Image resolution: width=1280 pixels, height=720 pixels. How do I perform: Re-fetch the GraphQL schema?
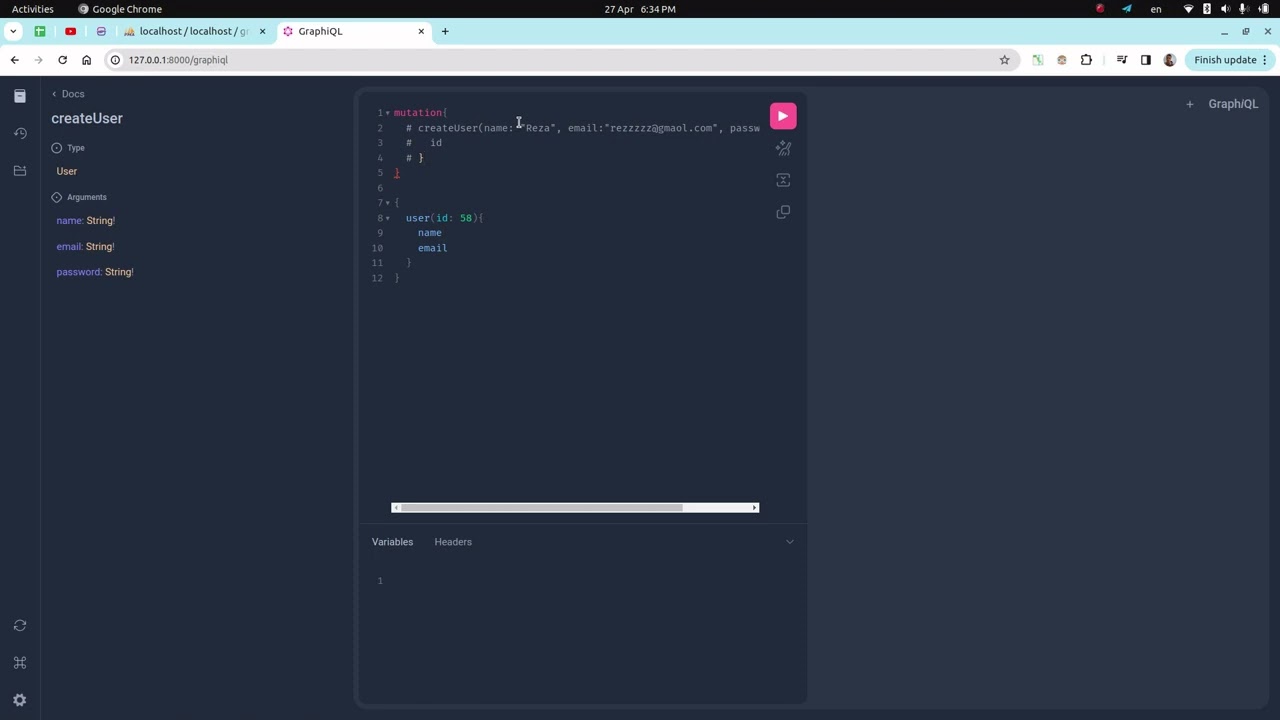(x=20, y=626)
